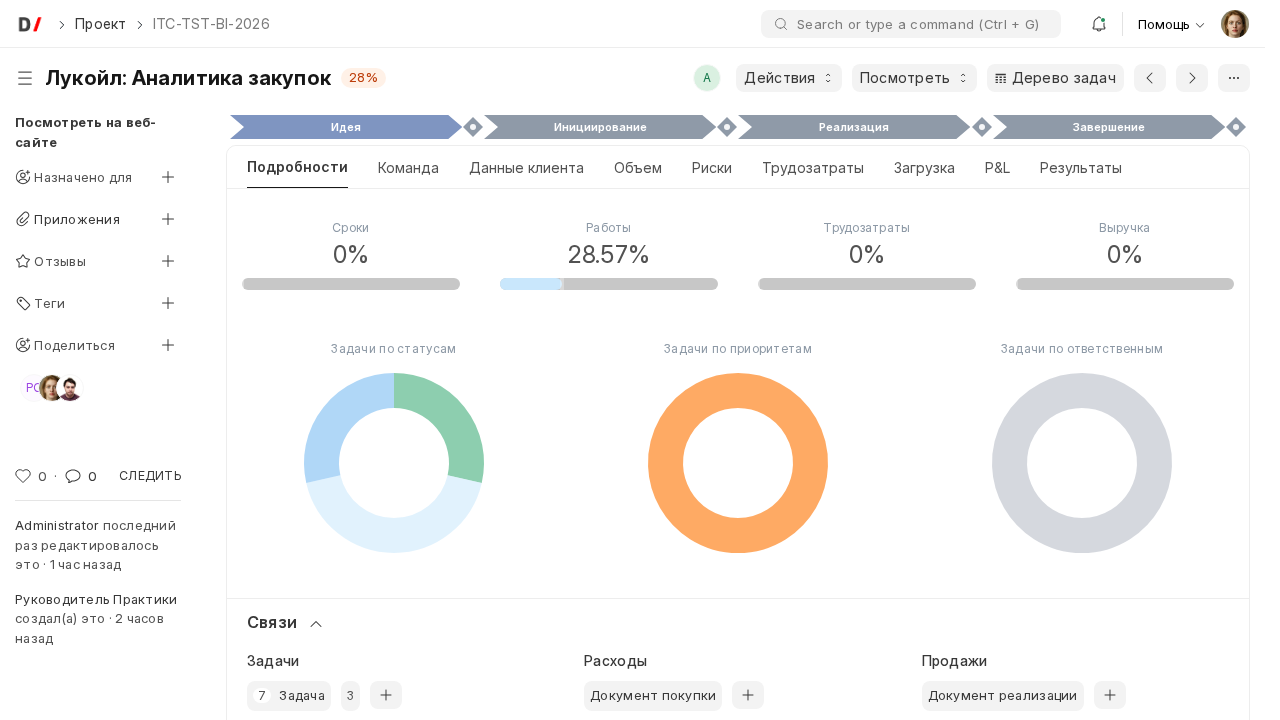Screen dimensions: 1280x720
Task: Click the Посмотреть на веб-сайте link
Action: point(85,132)
